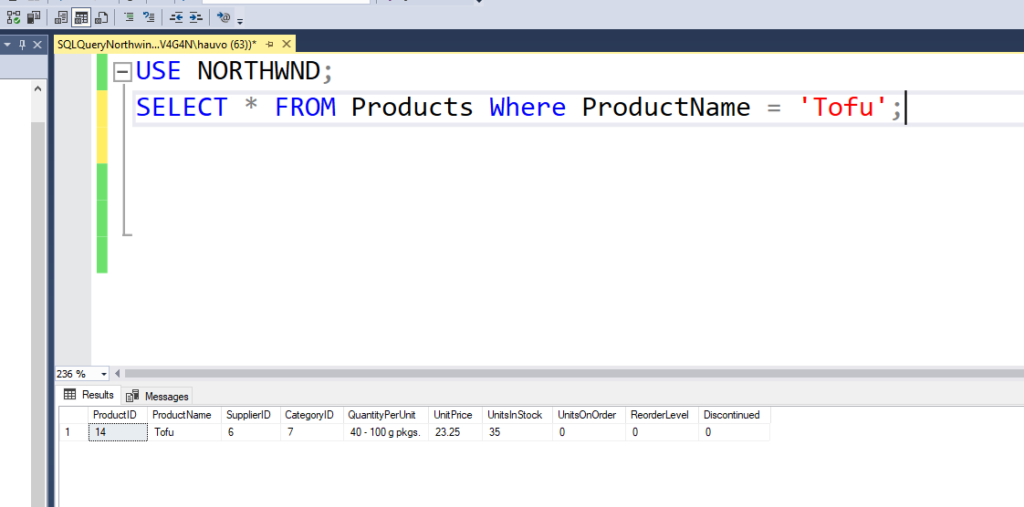1024x507 pixels.
Task: Uncomment the selected lines
Action: click(149, 17)
